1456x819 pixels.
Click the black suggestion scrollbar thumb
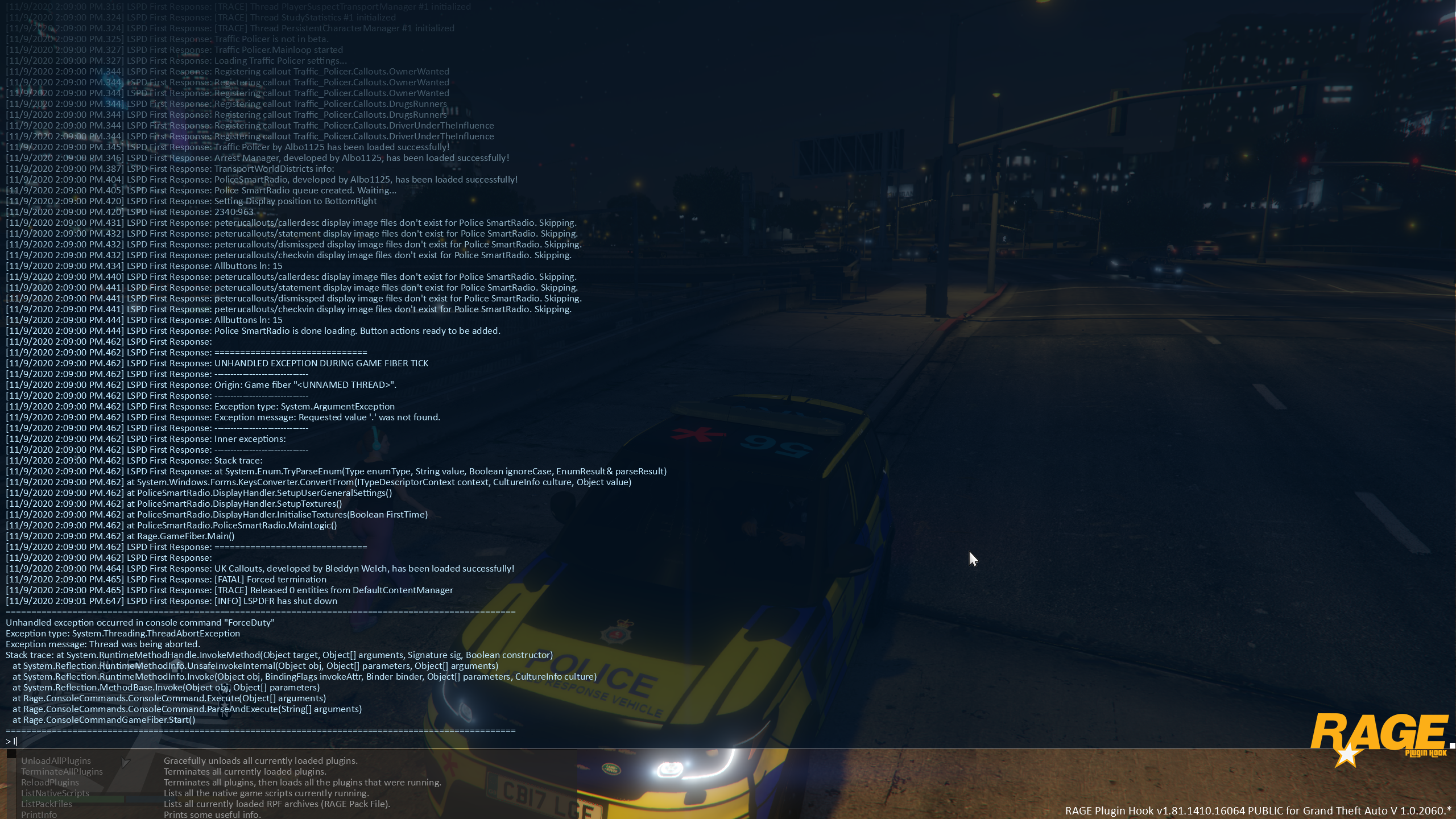tap(11, 754)
